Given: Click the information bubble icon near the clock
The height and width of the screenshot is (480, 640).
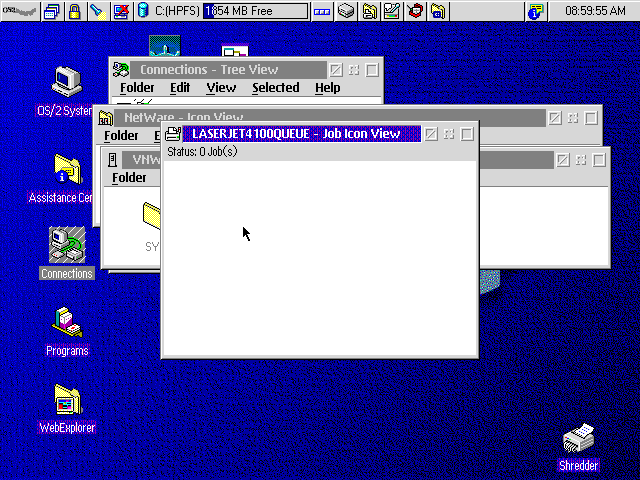Looking at the screenshot, I should coord(535,11).
